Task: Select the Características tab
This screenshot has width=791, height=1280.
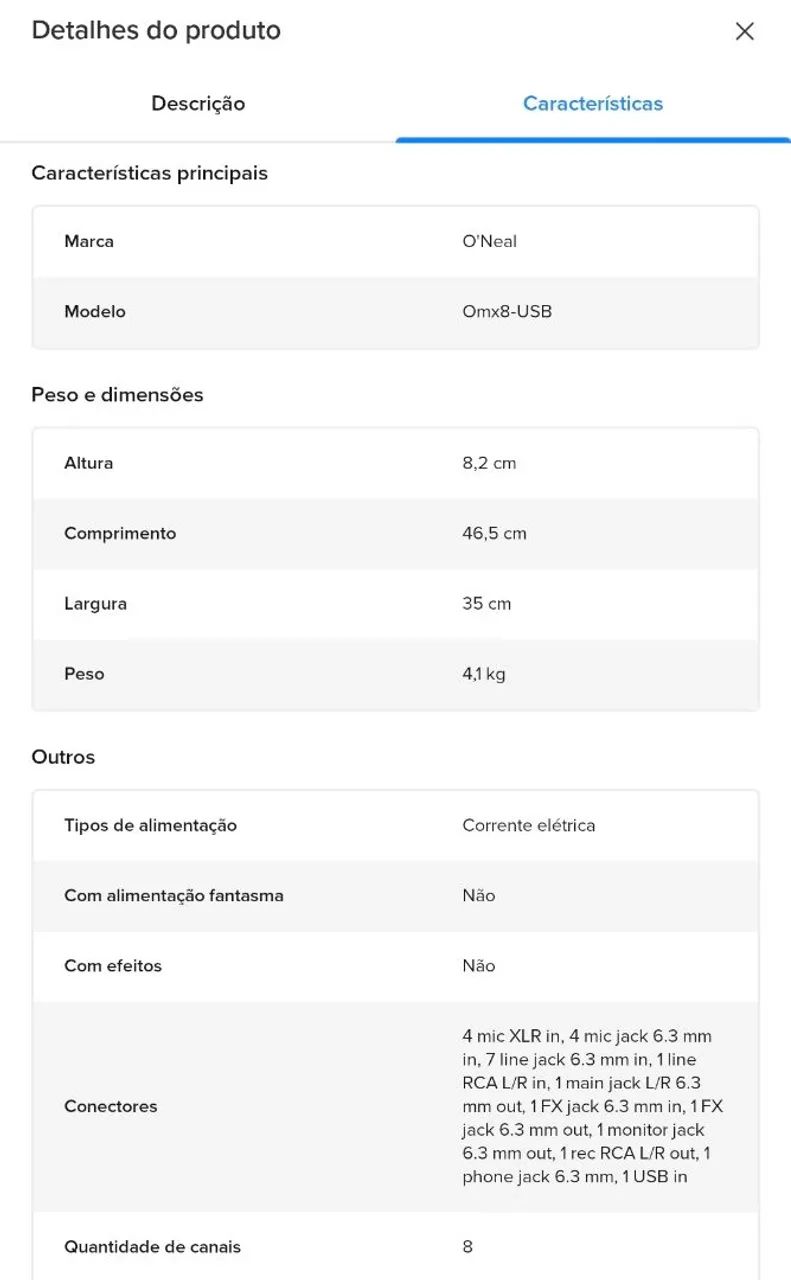Action: (593, 104)
